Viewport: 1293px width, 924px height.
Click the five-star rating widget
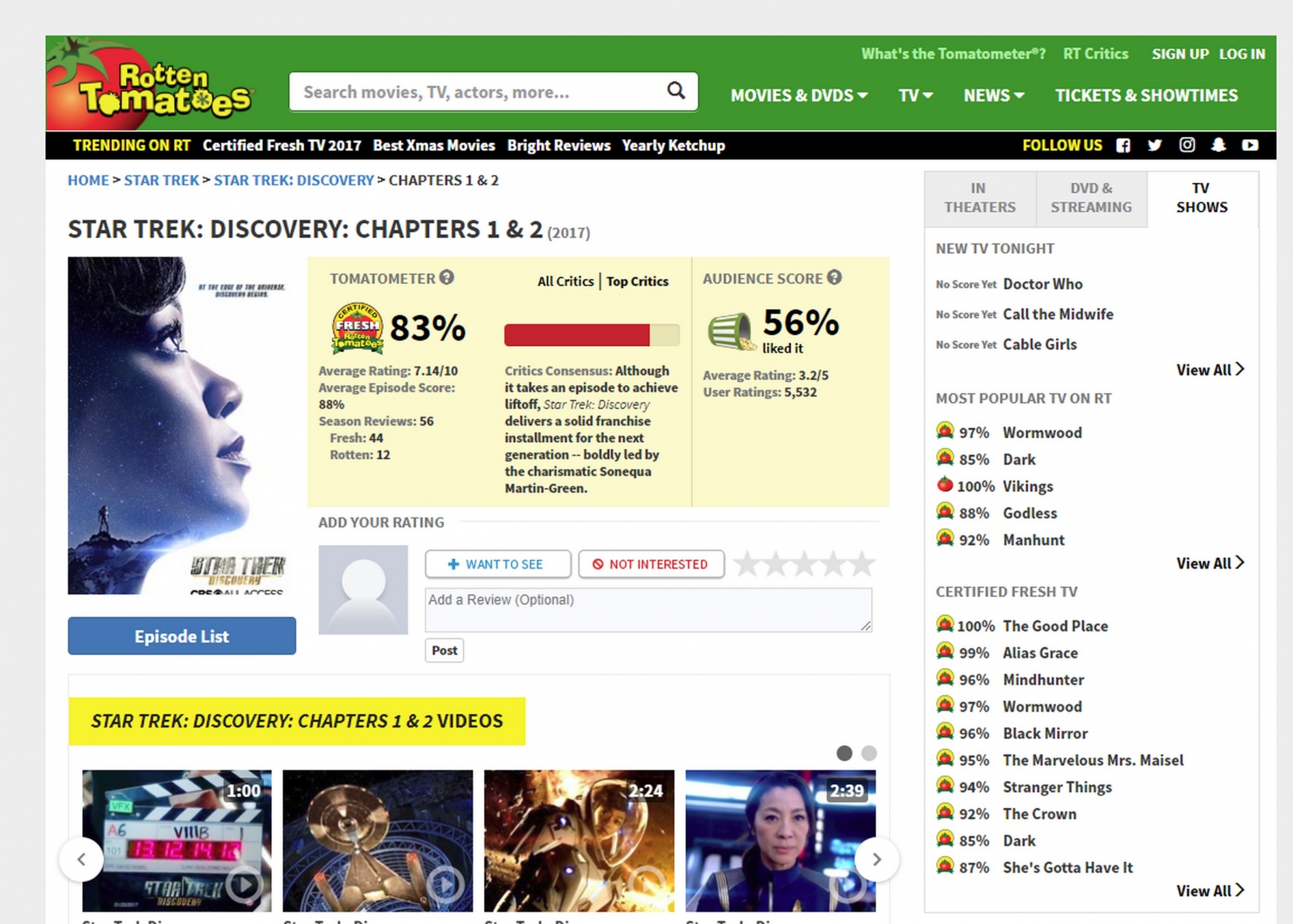click(805, 564)
